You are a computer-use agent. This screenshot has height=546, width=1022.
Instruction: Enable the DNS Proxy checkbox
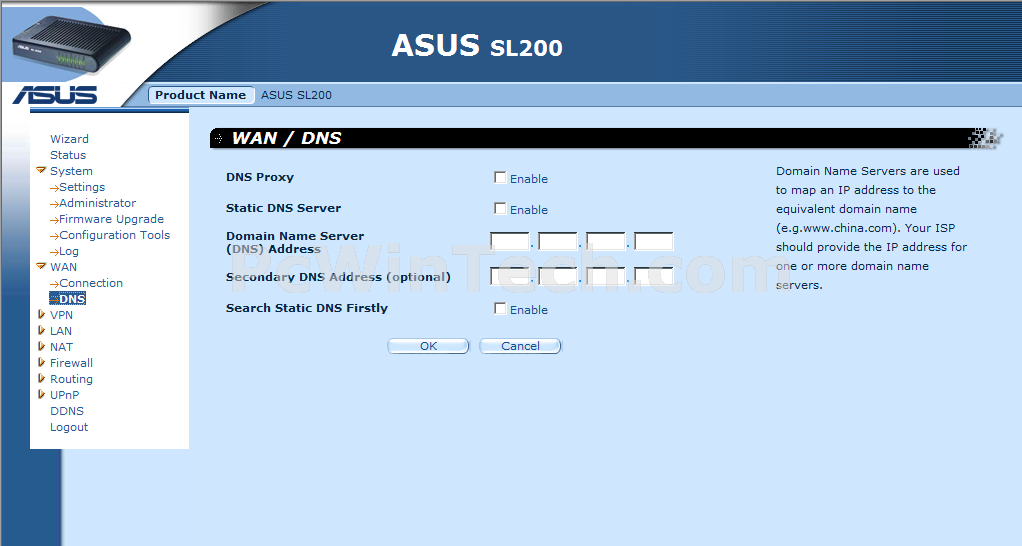(500, 177)
